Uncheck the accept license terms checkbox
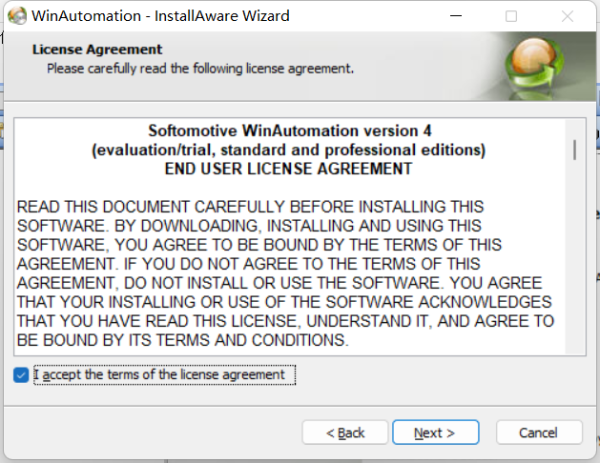This screenshot has height=463, width=600. click(x=21, y=375)
